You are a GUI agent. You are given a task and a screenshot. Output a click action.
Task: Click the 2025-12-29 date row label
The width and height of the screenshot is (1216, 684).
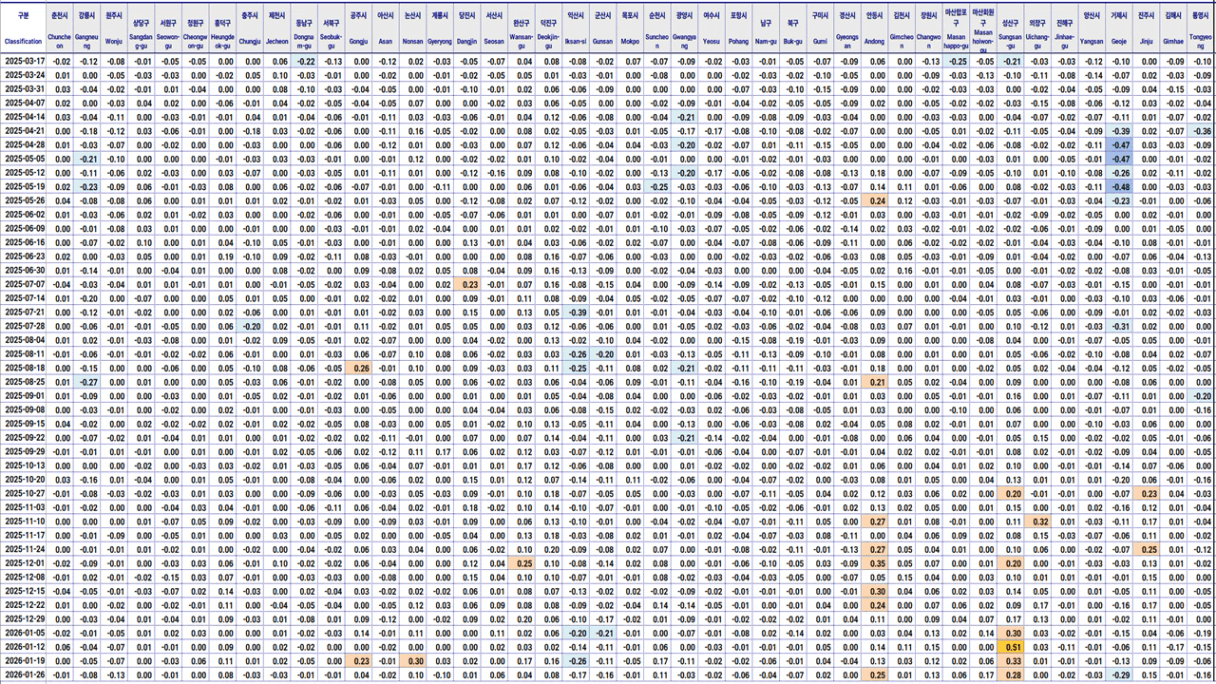pyautogui.click(x=24, y=619)
